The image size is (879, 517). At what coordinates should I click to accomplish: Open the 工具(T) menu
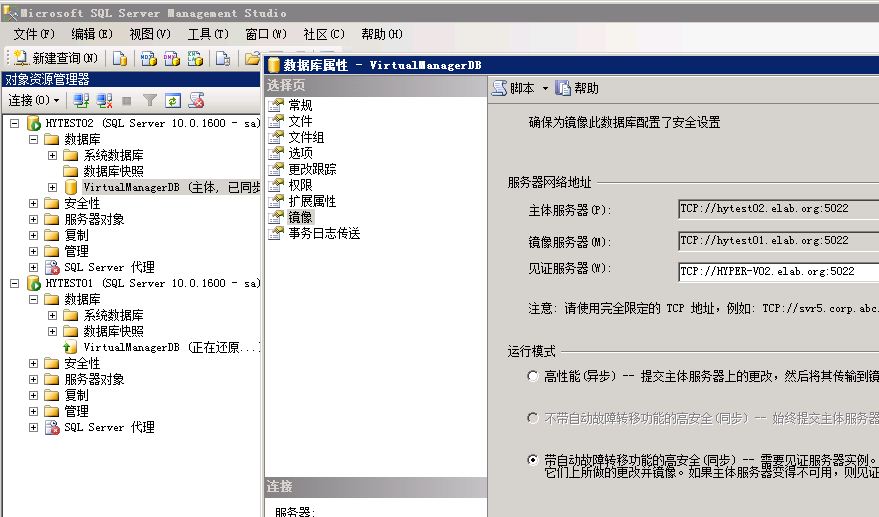click(208, 34)
